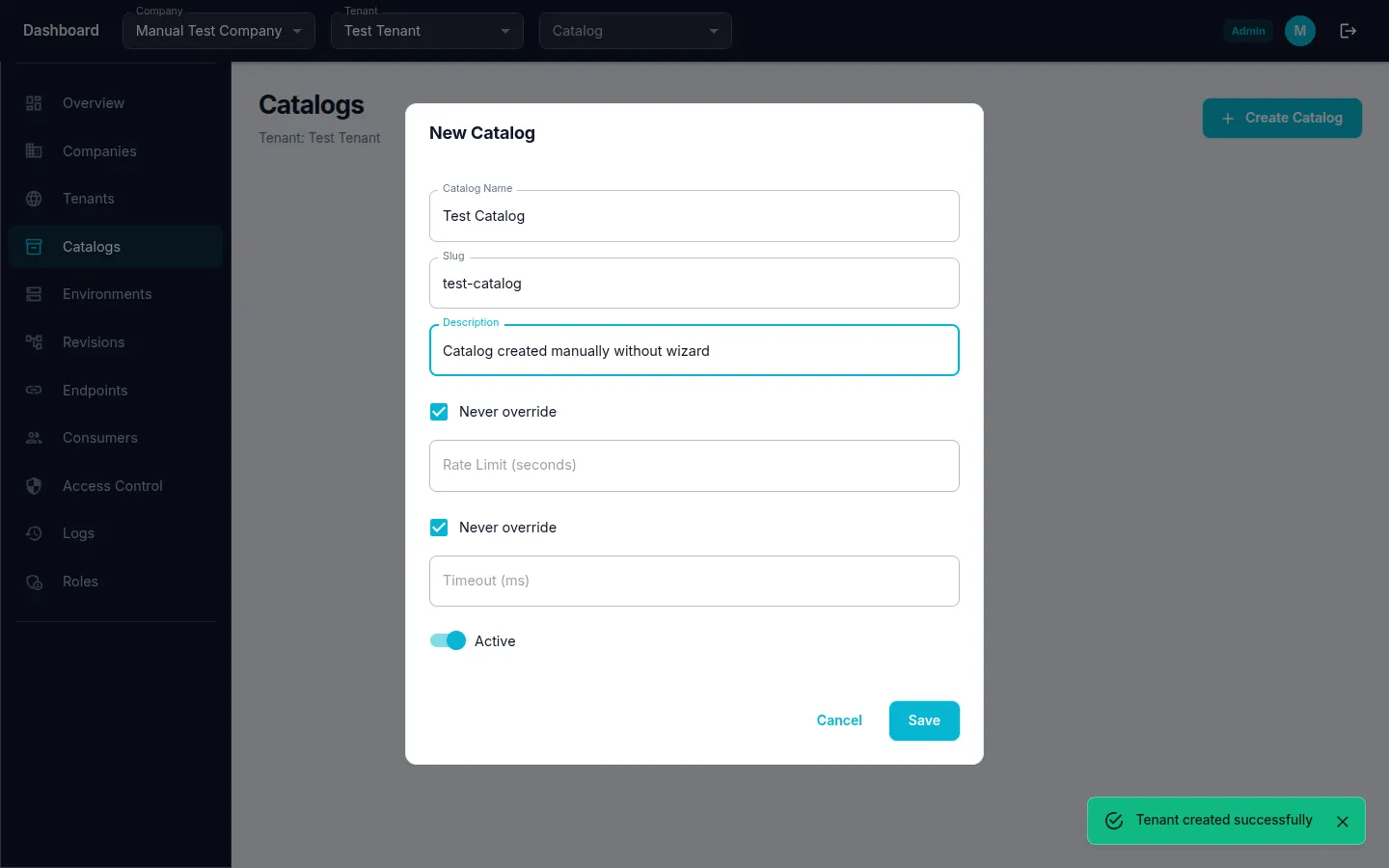Click the Endpoints link icon
This screenshot has width=1389, height=868.
coord(34,390)
